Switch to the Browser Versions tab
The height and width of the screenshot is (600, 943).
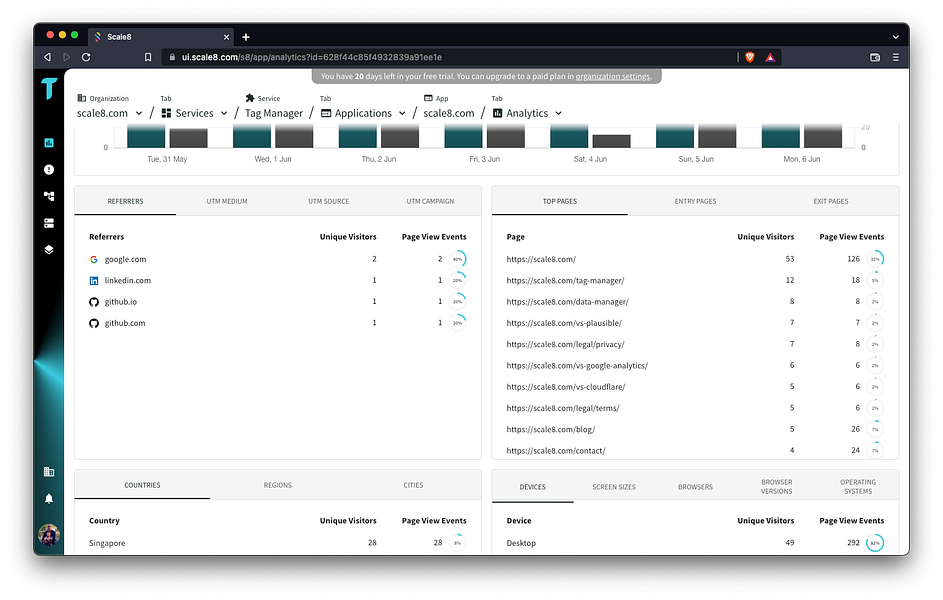[x=776, y=487]
